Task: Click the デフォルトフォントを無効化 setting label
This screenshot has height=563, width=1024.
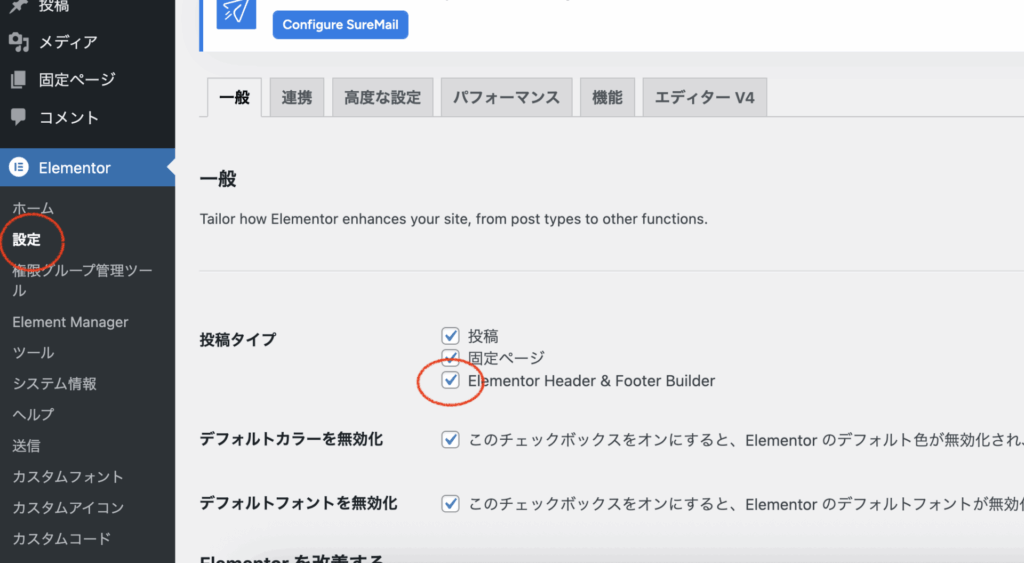Action: click(298, 504)
